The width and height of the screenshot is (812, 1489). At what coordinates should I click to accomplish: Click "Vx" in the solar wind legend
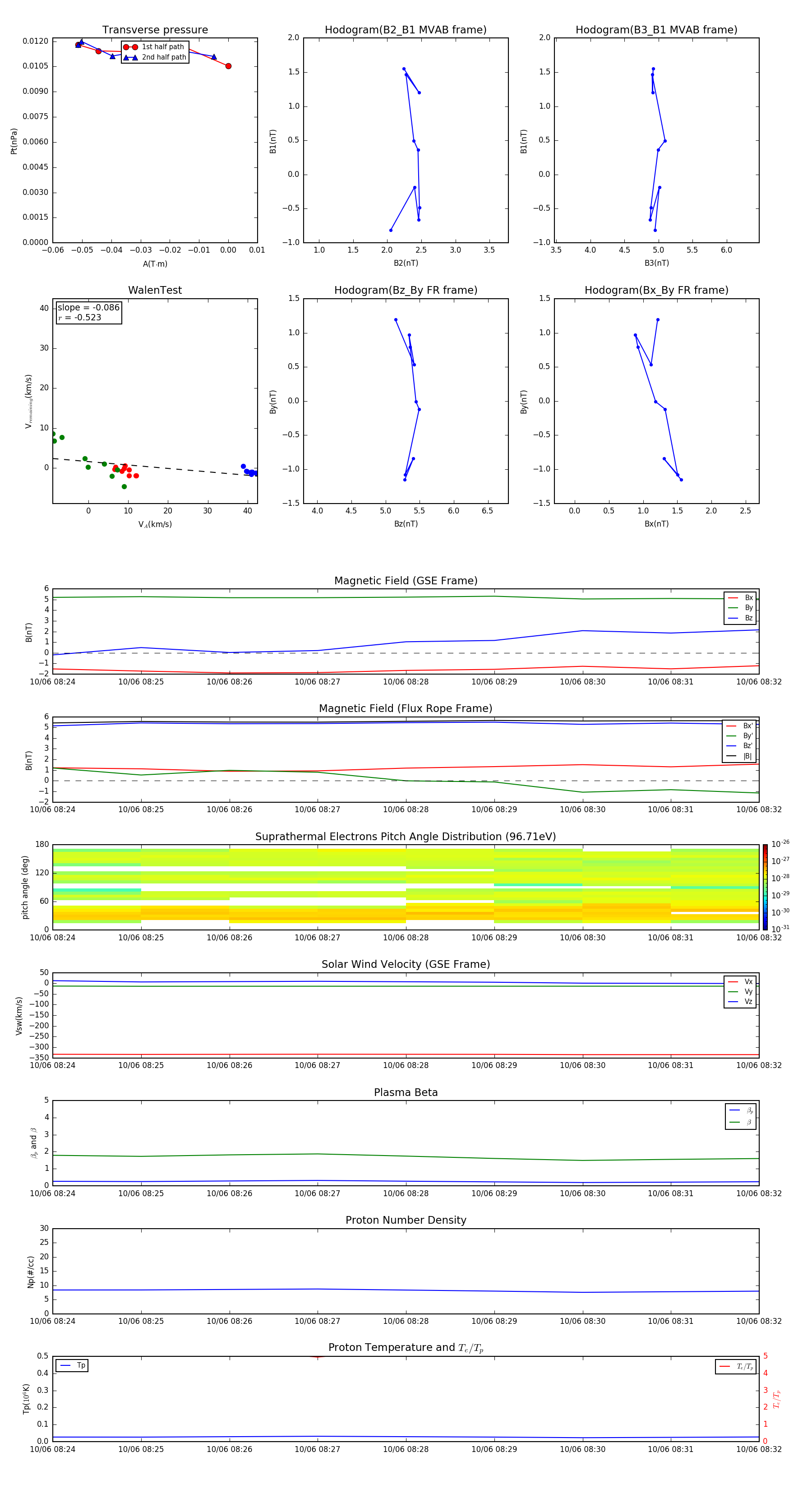coord(741,981)
